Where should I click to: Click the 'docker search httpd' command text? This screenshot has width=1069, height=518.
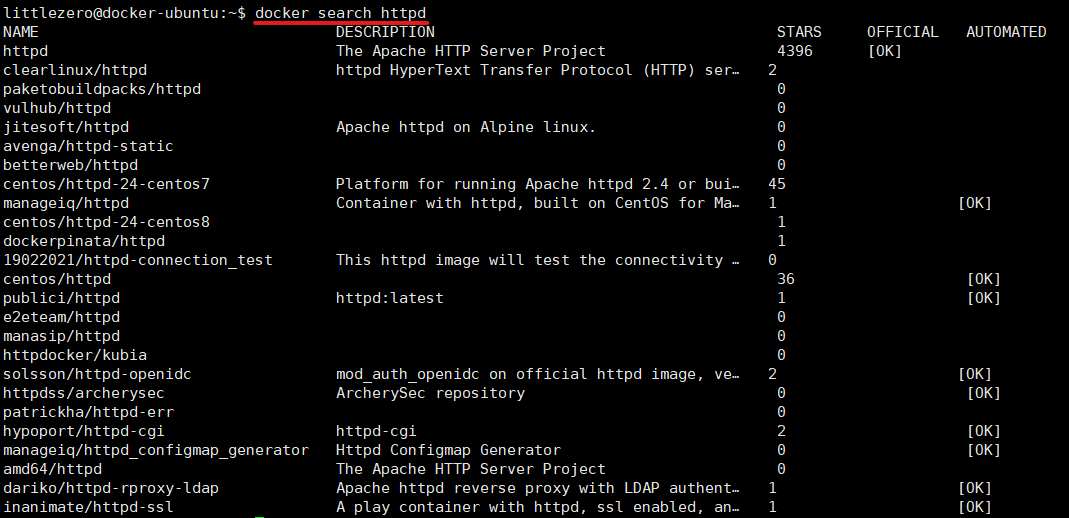[341, 13]
